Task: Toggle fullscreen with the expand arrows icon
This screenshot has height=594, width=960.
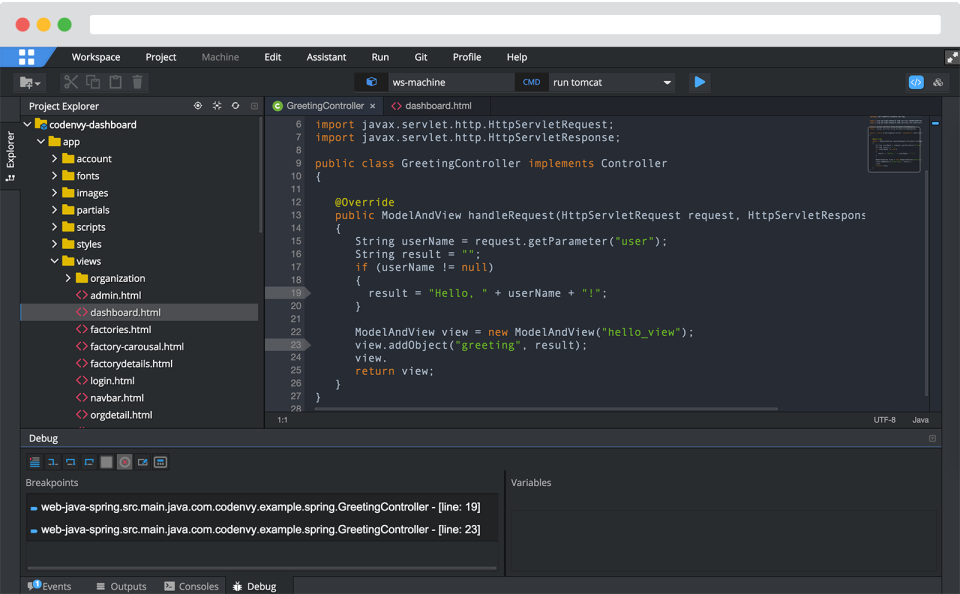Action: pyautogui.click(x=951, y=57)
